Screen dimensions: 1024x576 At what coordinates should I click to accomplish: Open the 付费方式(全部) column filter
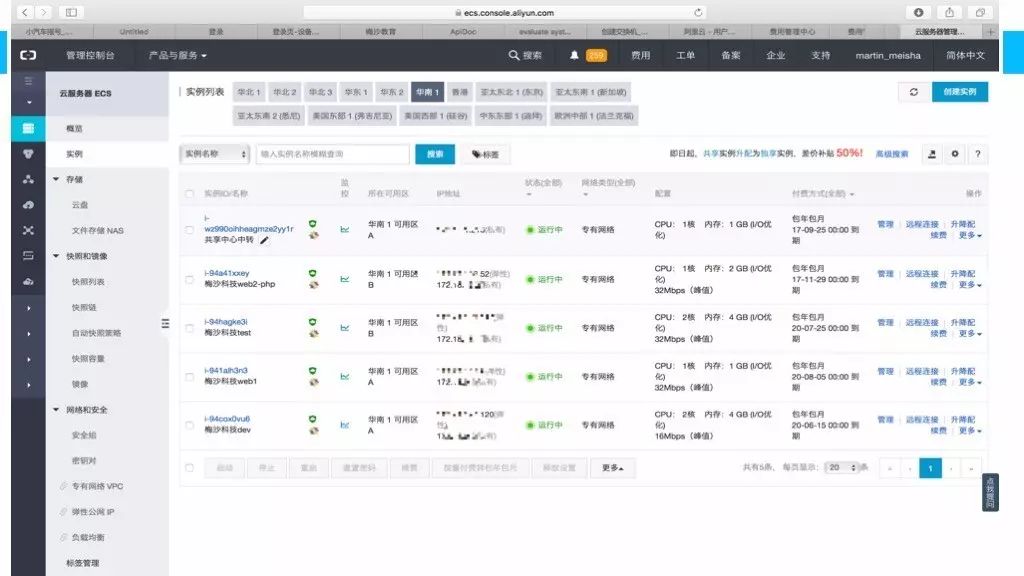[x=823, y=194]
